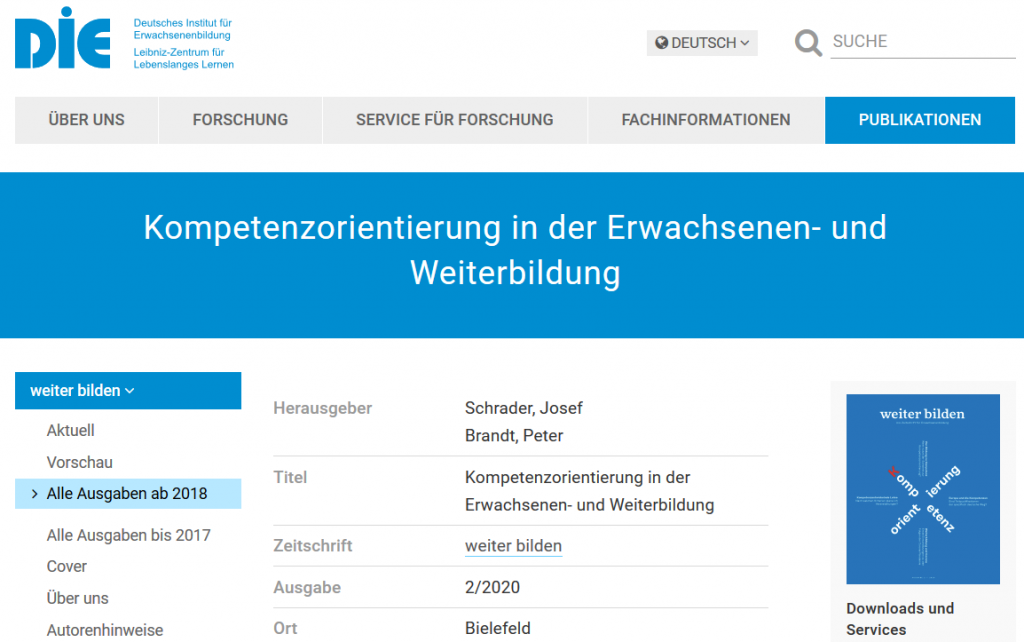Open Aktuell in the sidebar

71,431
